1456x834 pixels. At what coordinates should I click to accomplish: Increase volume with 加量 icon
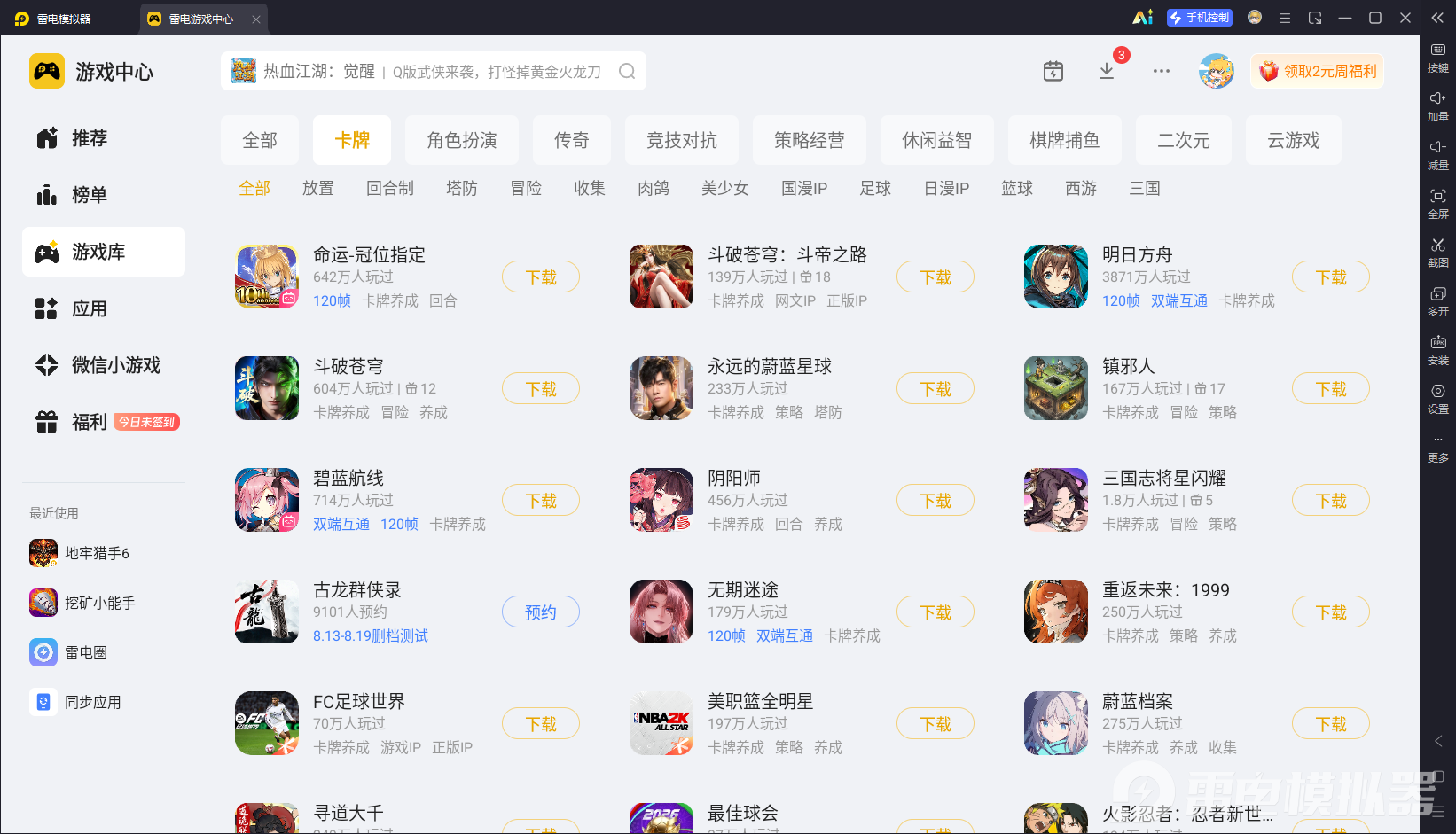tap(1438, 106)
